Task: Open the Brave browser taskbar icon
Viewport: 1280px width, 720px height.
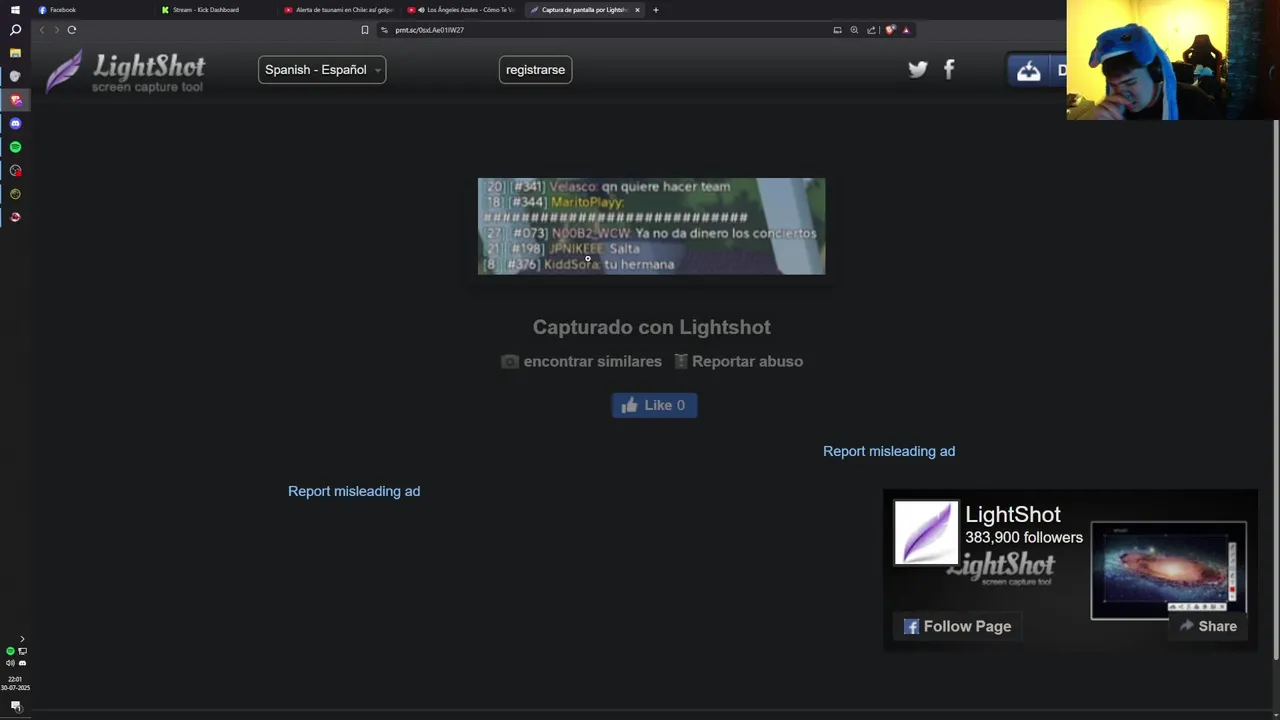Action: point(15,100)
